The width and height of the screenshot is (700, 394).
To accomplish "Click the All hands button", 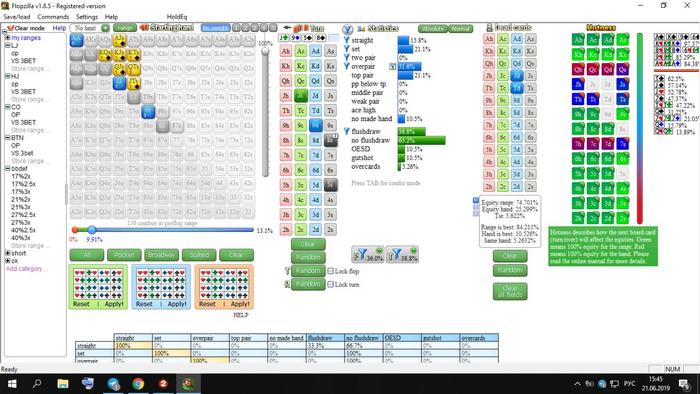I will [x=87, y=255].
